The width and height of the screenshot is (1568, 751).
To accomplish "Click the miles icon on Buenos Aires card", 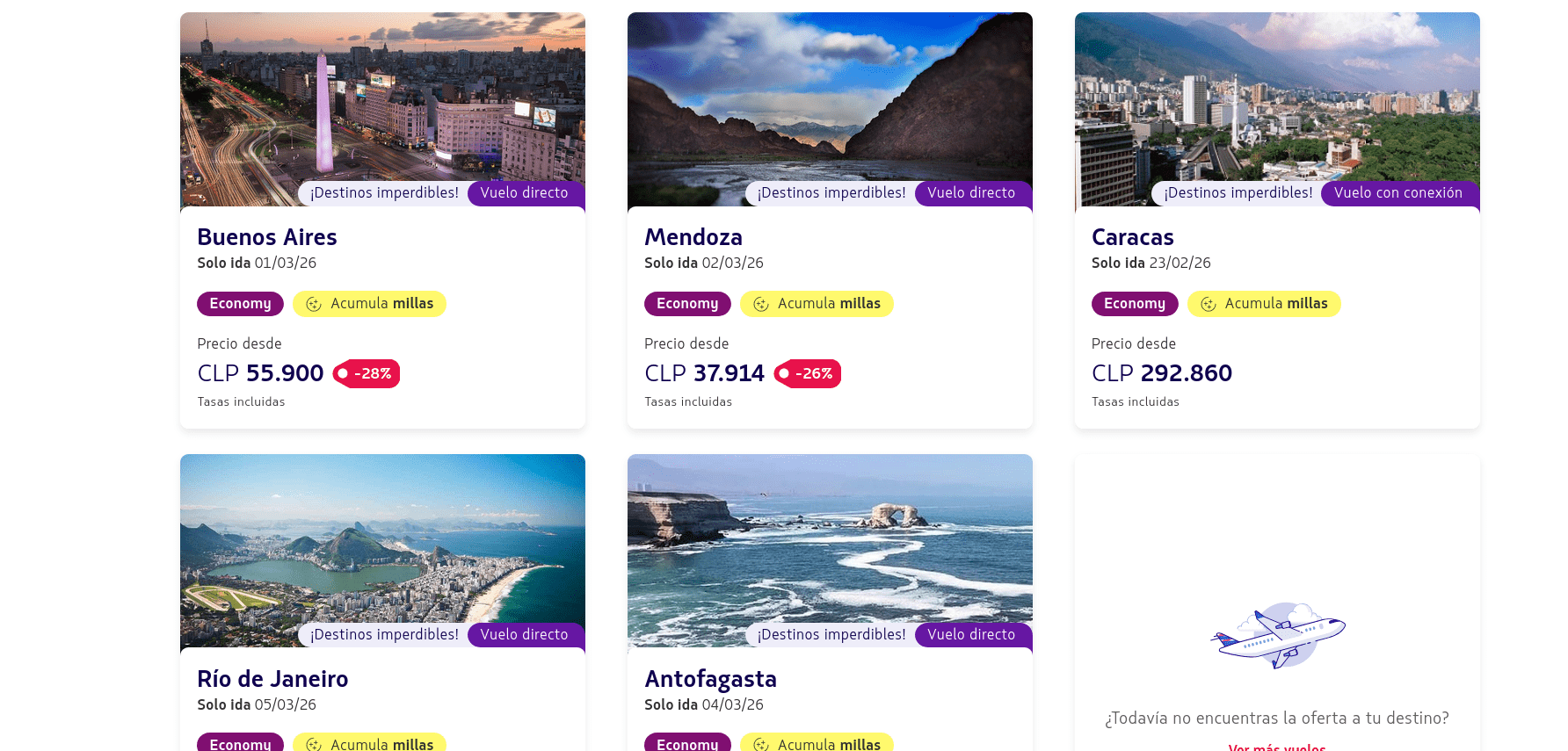I will point(314,304).
